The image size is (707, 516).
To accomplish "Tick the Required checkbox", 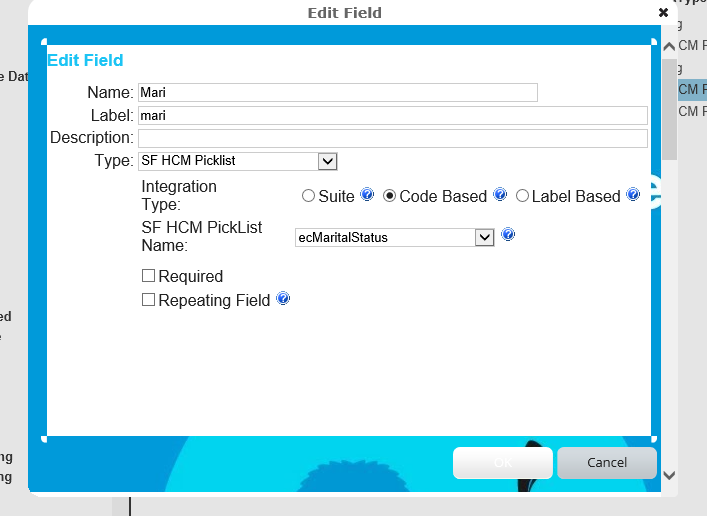I will pyautogui.click(x=148, y=276).
